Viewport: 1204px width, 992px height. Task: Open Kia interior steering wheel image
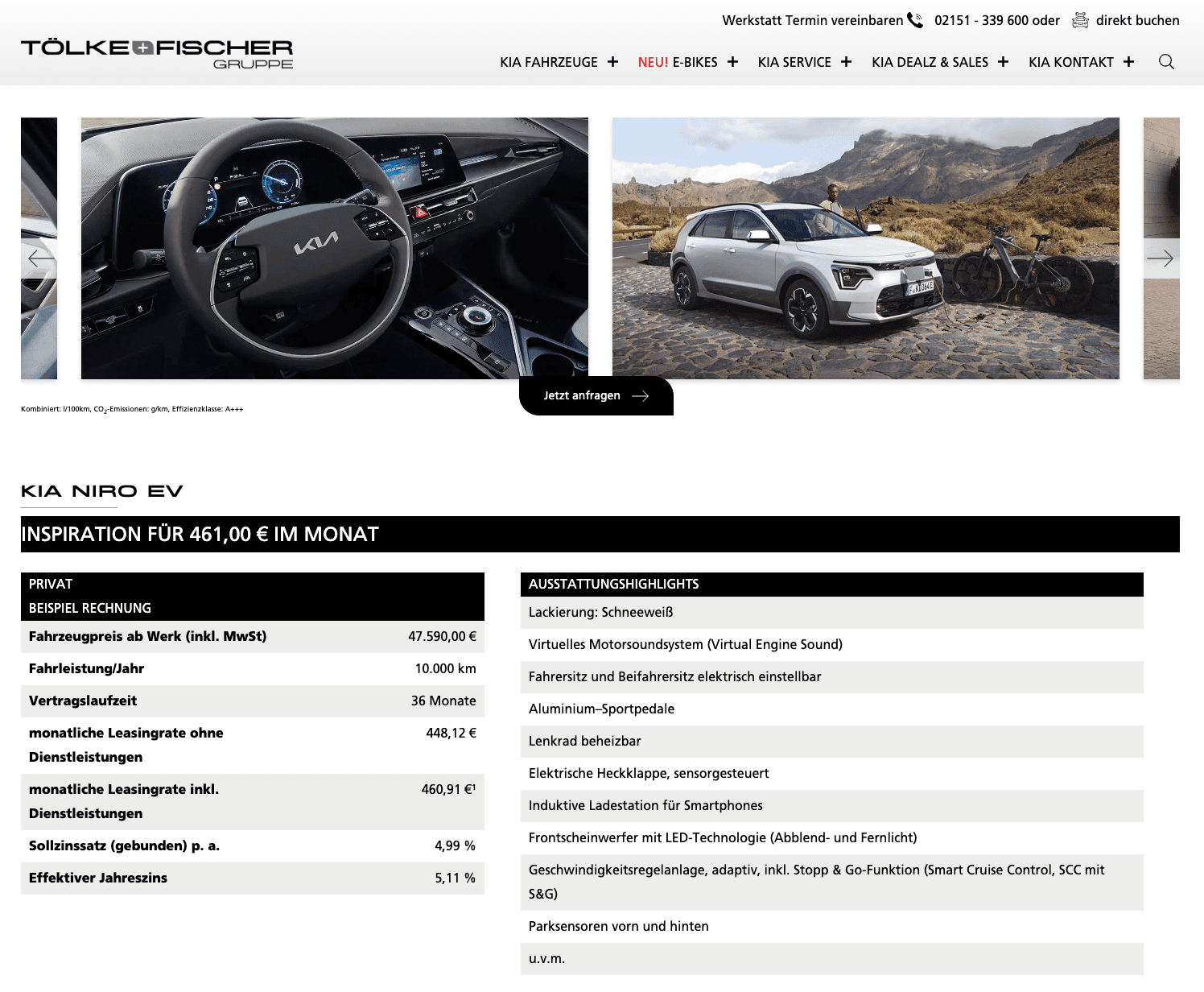tap(335, 248)
